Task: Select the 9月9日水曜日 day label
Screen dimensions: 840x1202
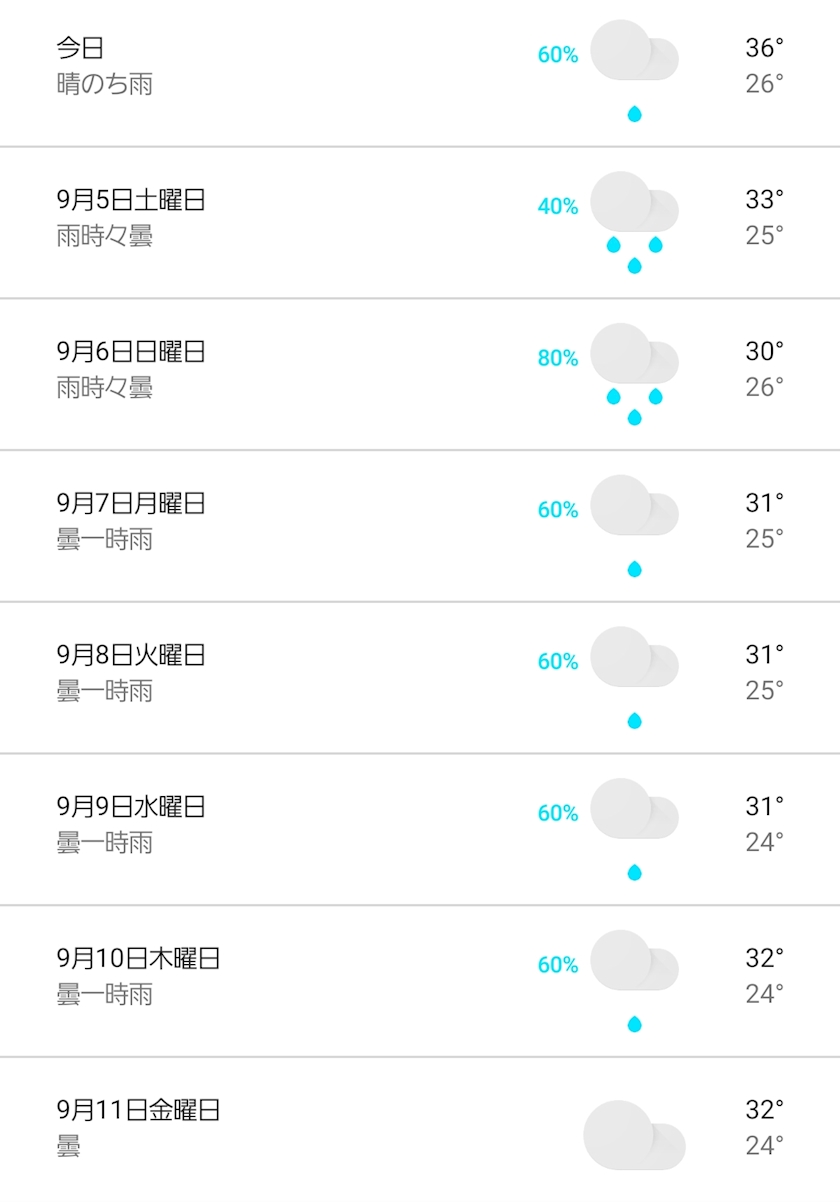Action: pos(131,807)
